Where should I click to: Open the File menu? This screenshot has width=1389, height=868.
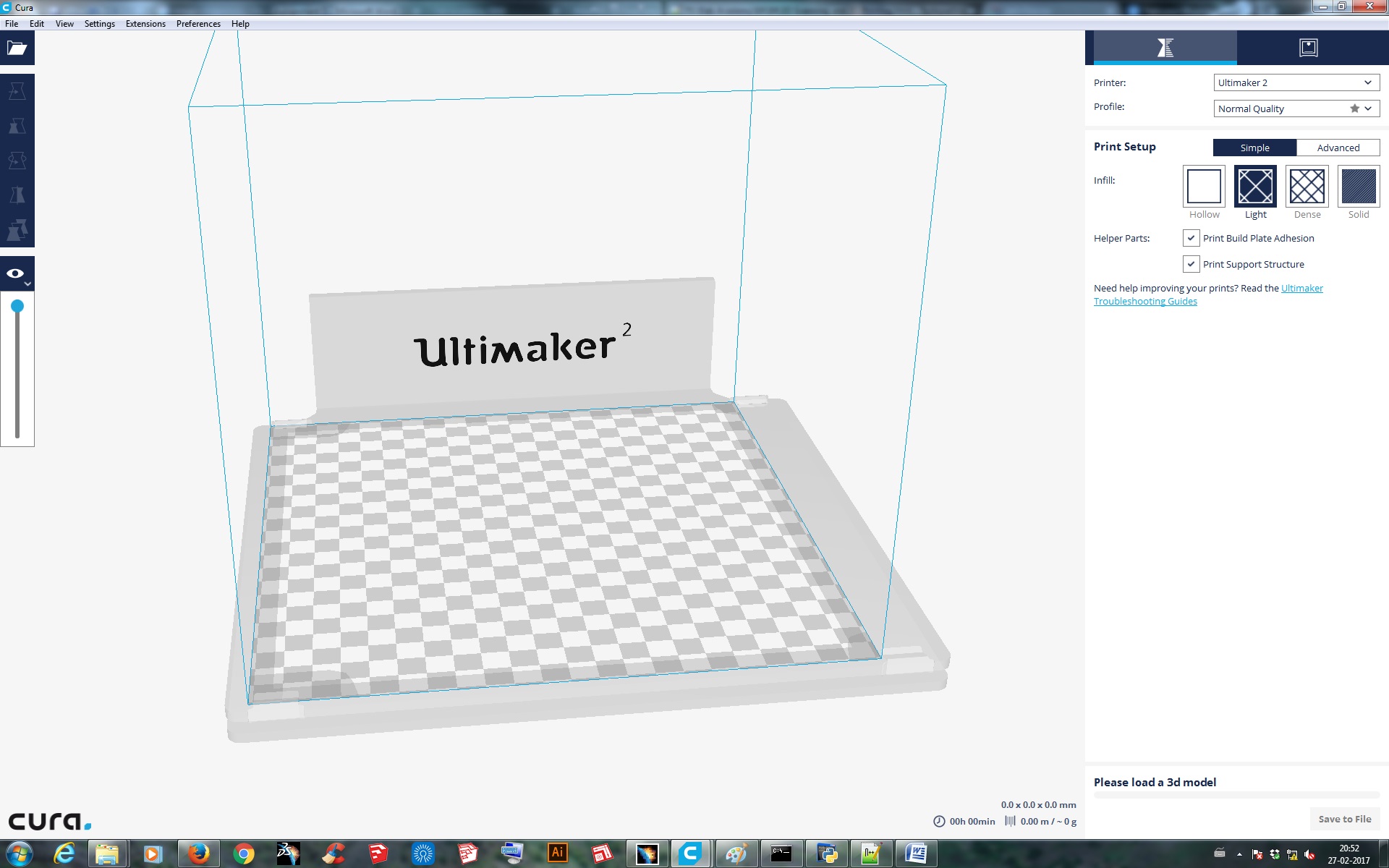tap(12, 24)
